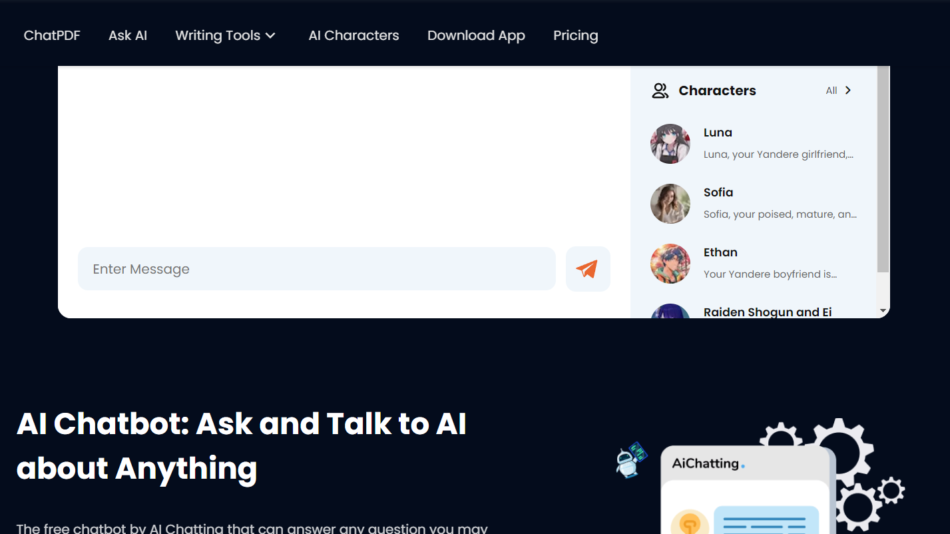Focus the Enter Message input field
950x534 pixels.
pyautogui.click(x=316, y=269)
